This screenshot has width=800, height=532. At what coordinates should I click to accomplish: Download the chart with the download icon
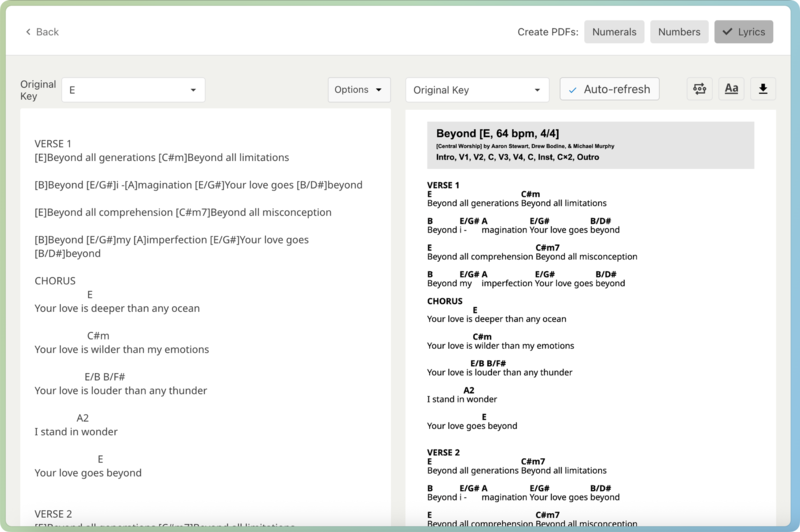[763, 89]
